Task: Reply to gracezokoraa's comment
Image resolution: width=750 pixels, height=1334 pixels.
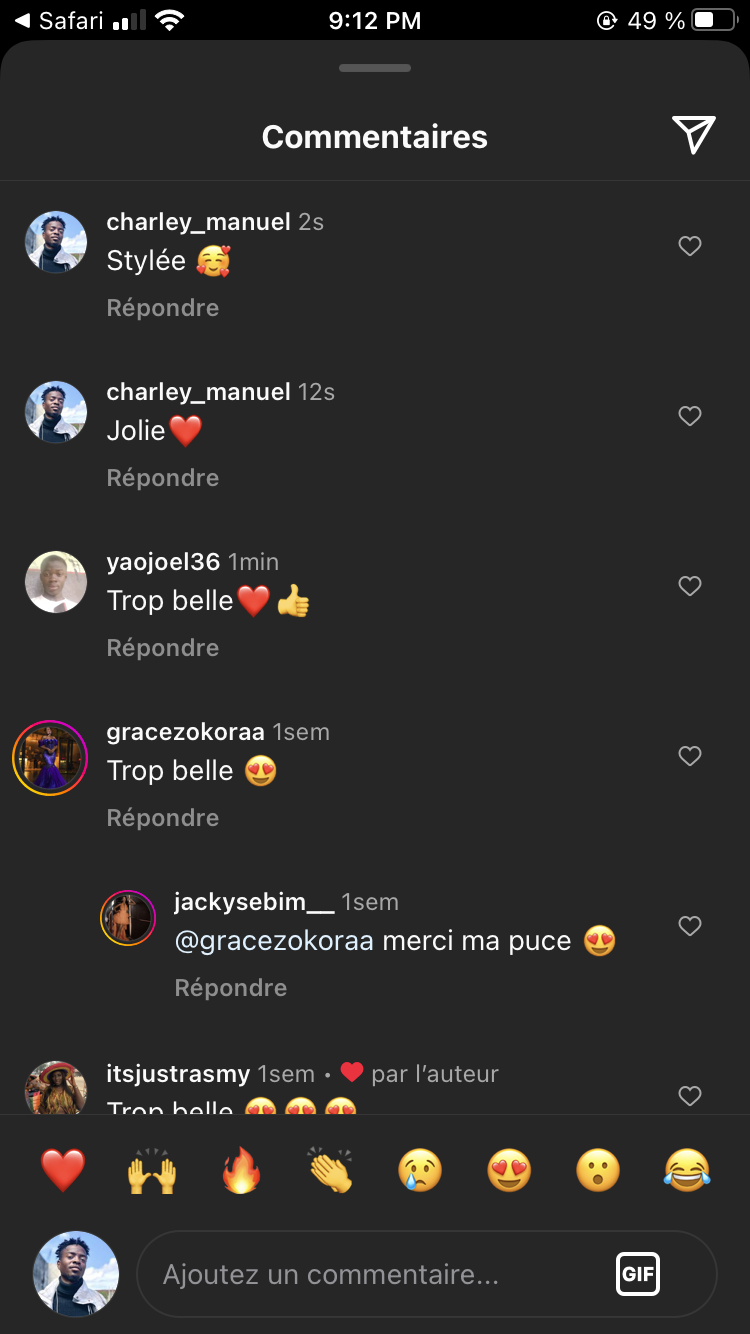Action: pos(163,818)
